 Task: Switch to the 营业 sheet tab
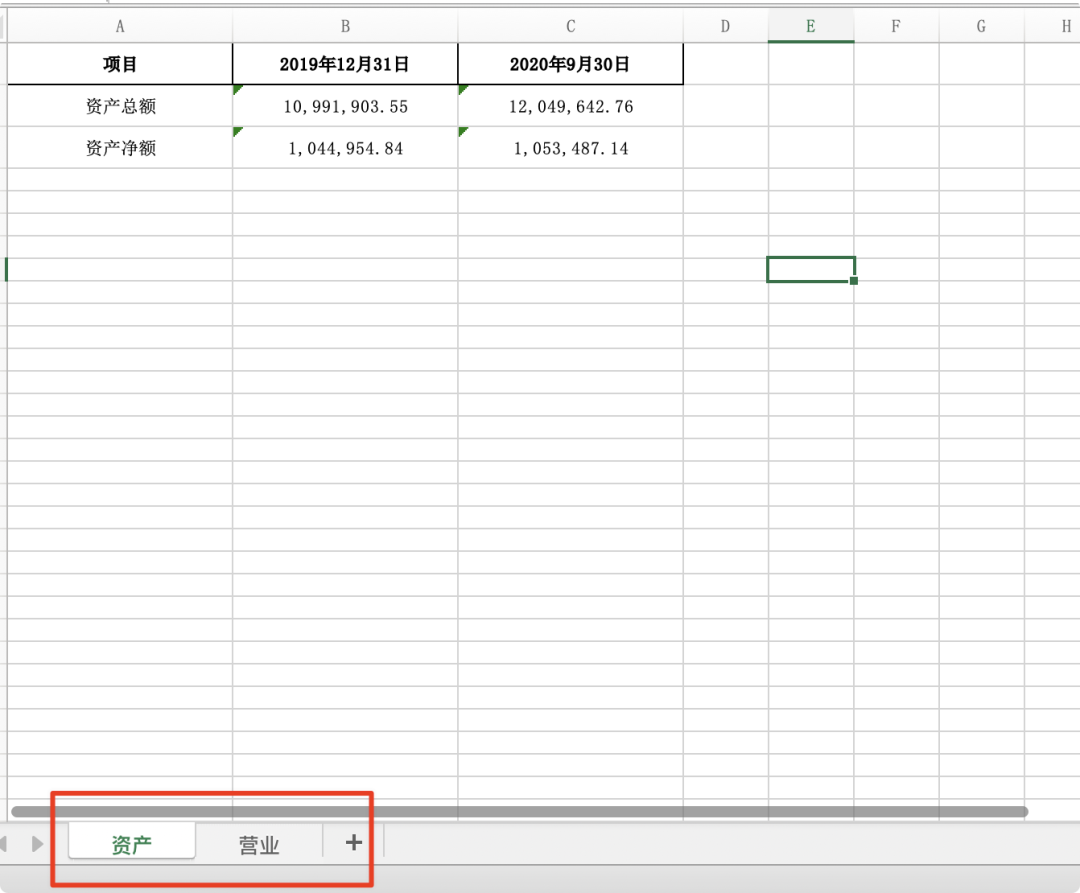pyautogui.click(x=259, y=845)
